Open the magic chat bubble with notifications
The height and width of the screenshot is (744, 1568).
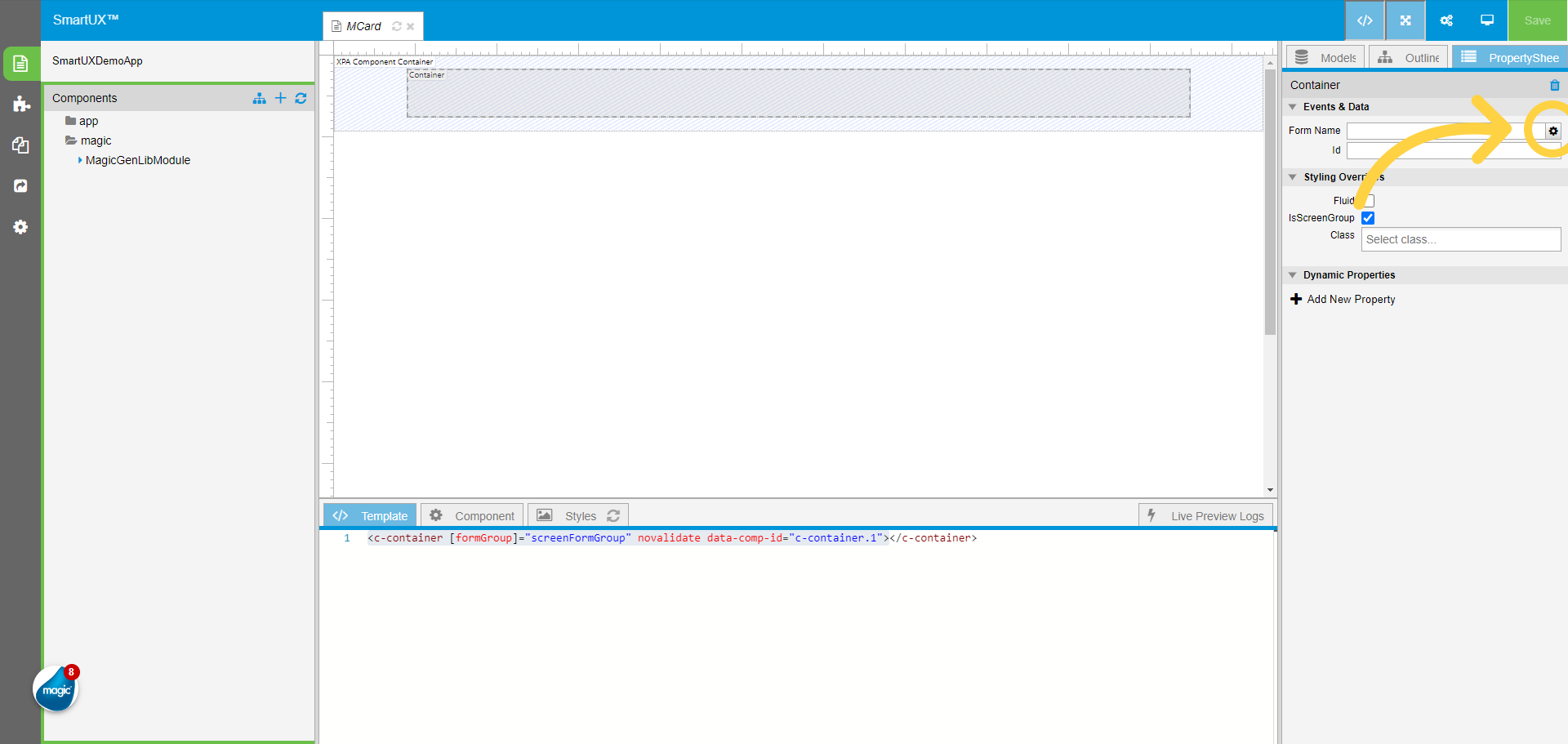[x=56, y=690]
